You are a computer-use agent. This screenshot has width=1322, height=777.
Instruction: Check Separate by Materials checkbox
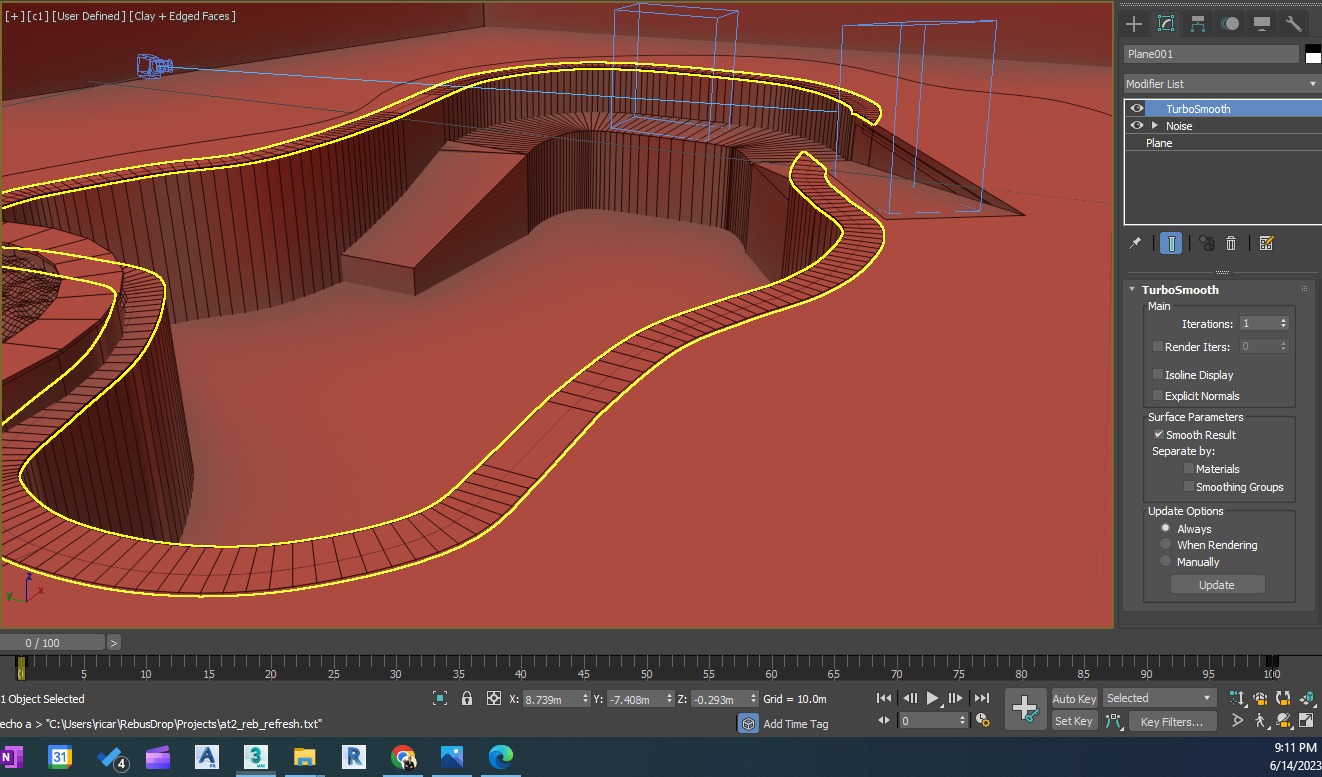(1189, 469)
